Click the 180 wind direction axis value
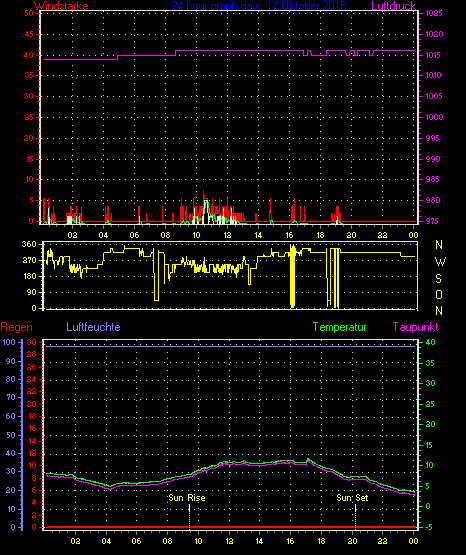The width and height of the screenshot is (466, 555). pos(29,276)
